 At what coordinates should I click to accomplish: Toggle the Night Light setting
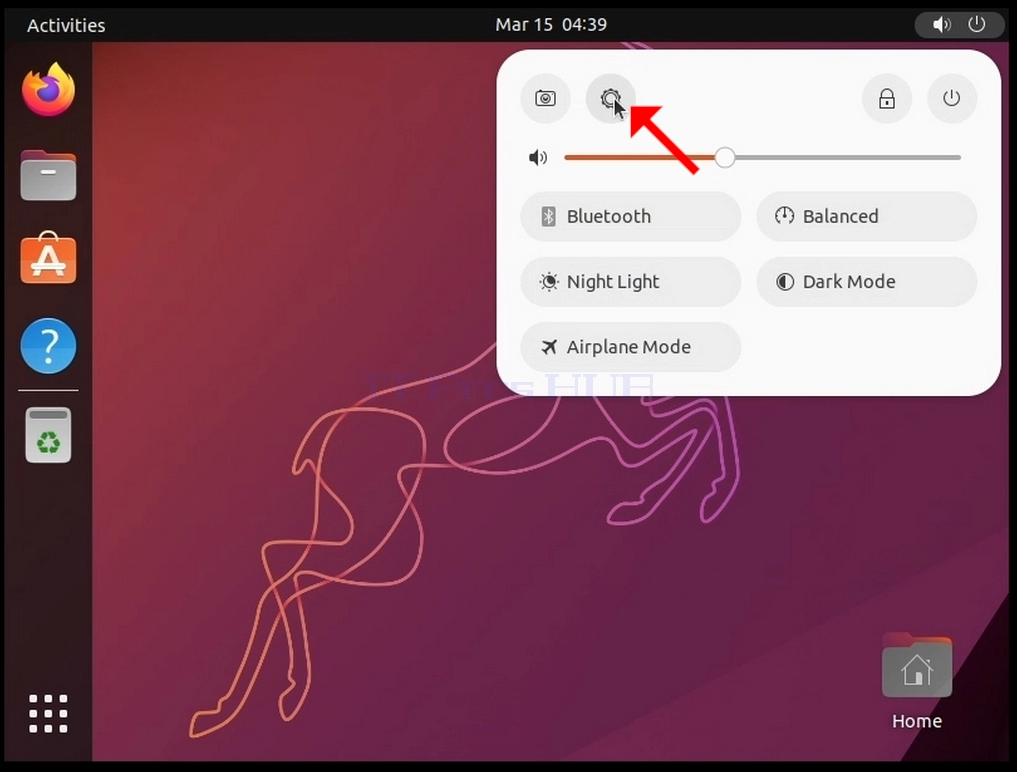point(630,282)
